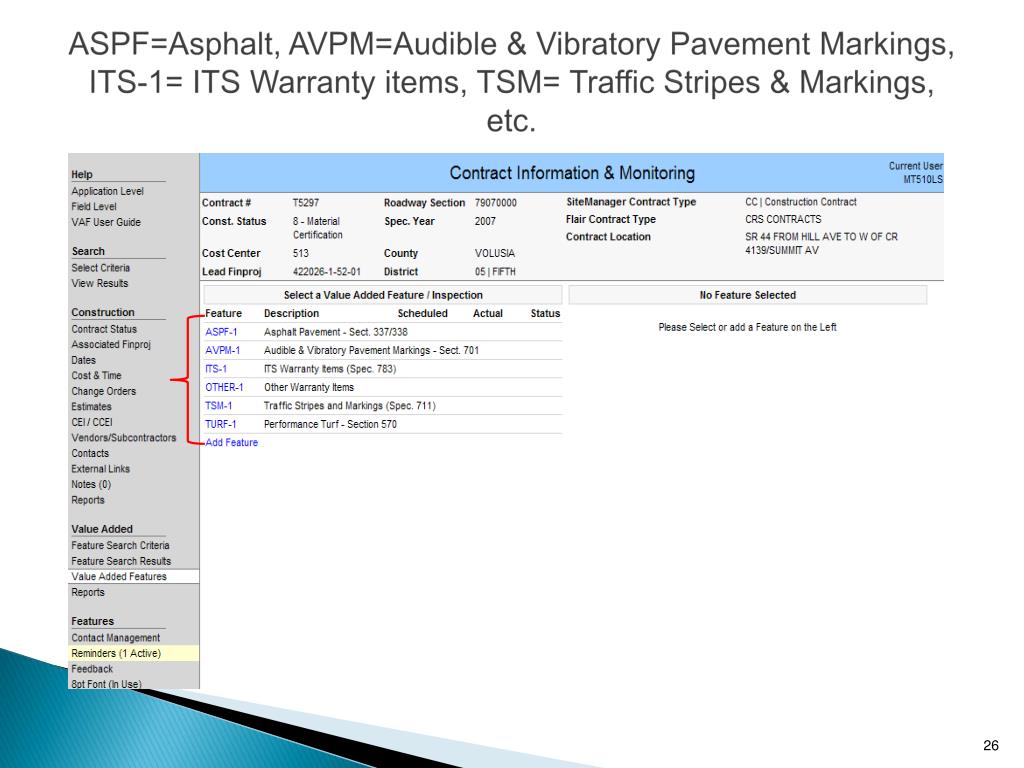Open CEI / CCEI section
Image resolution: width=1024 pixels, height=768 pixels.
click(91, 423)
